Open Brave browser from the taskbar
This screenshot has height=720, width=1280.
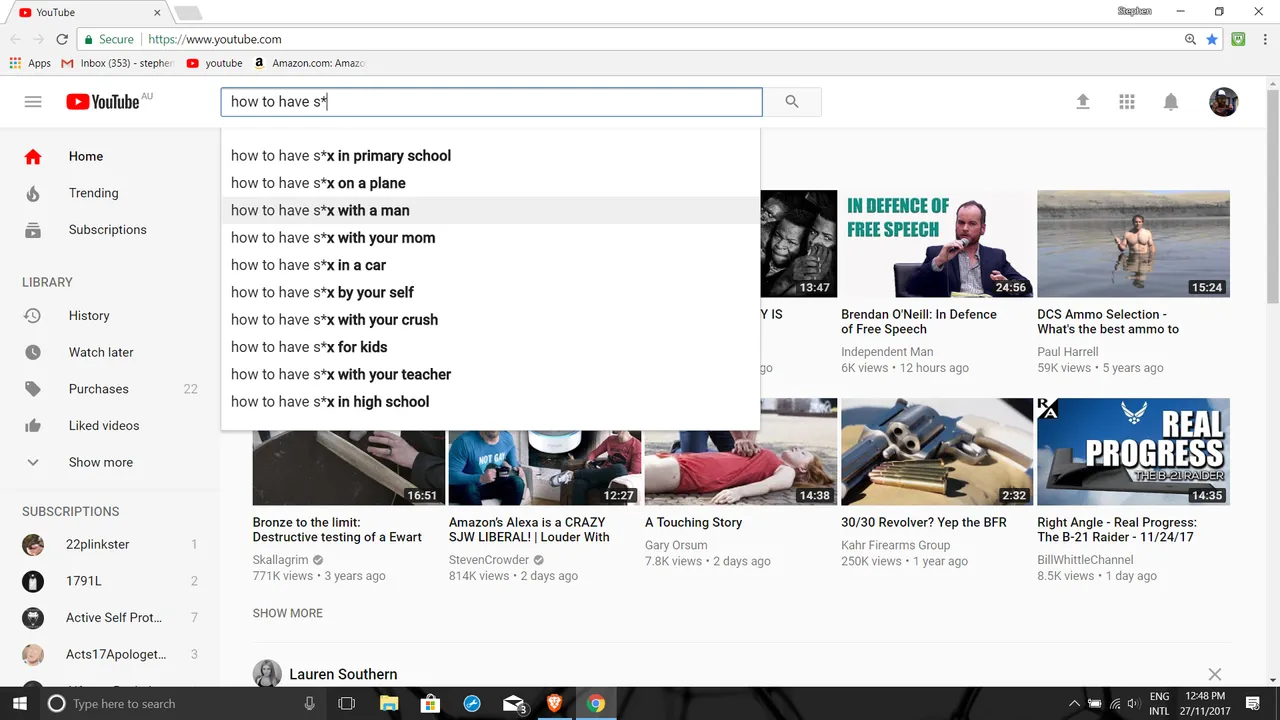[x=554, y=704]
